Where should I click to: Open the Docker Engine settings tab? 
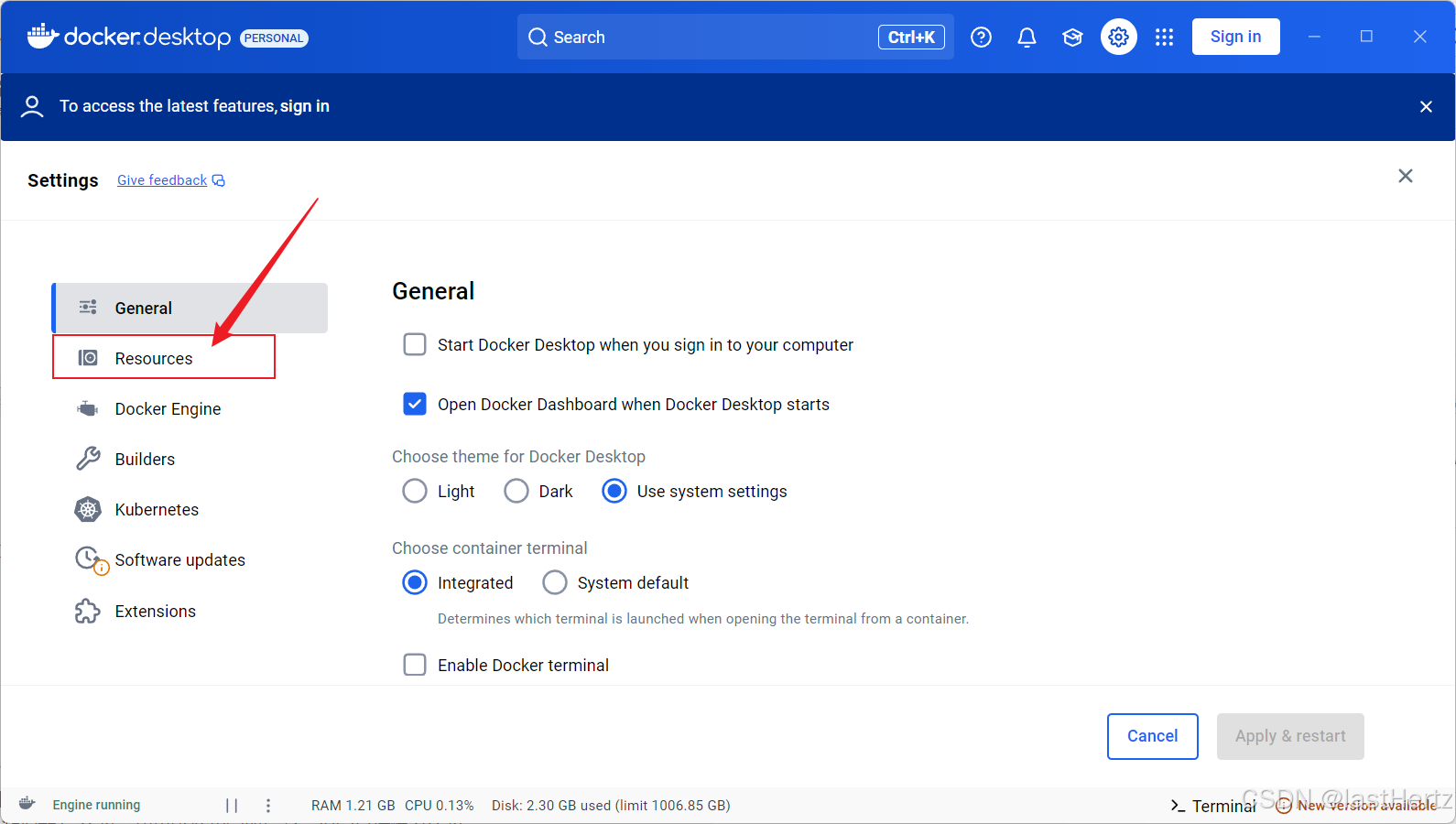(190, 408)
